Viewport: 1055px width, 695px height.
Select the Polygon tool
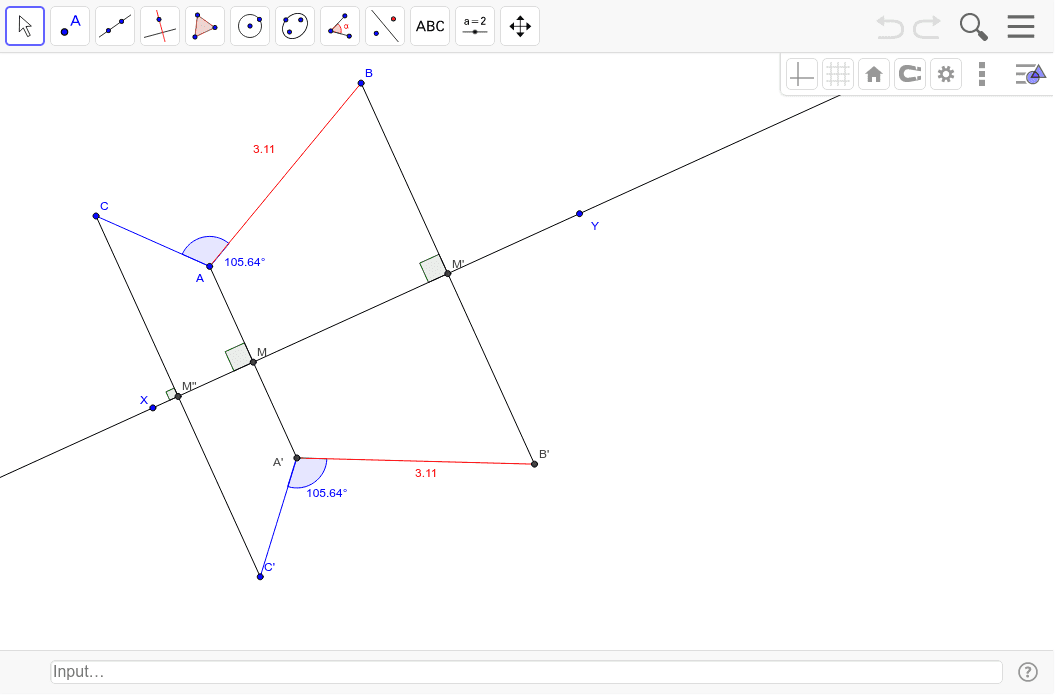[205, 26]
